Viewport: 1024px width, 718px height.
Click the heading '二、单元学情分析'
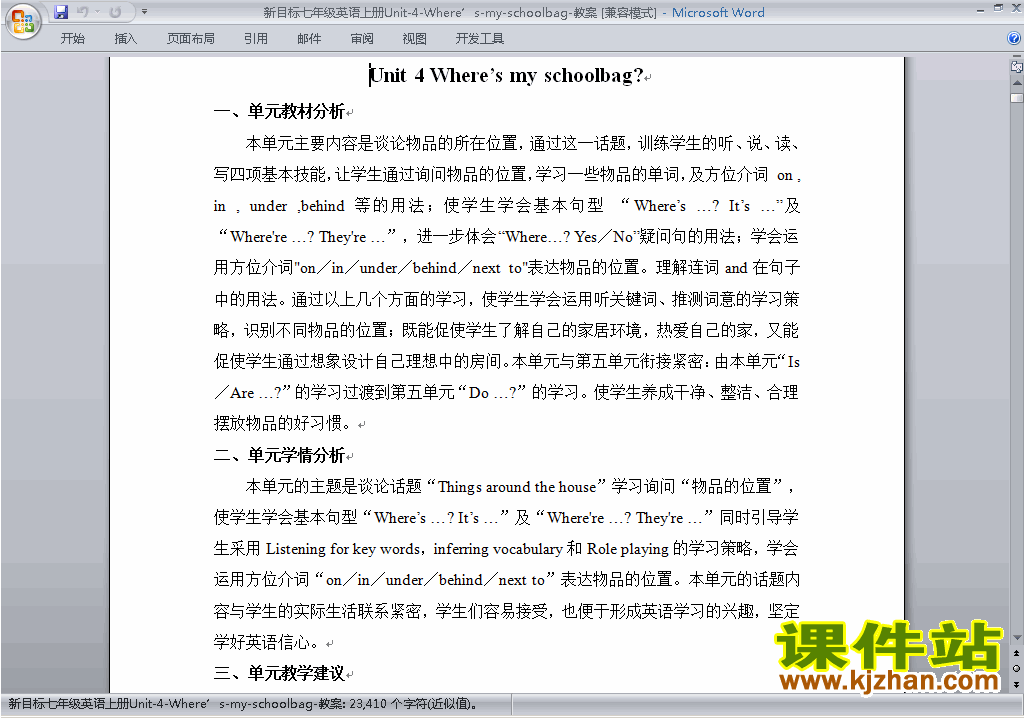[x=279, y=455]
